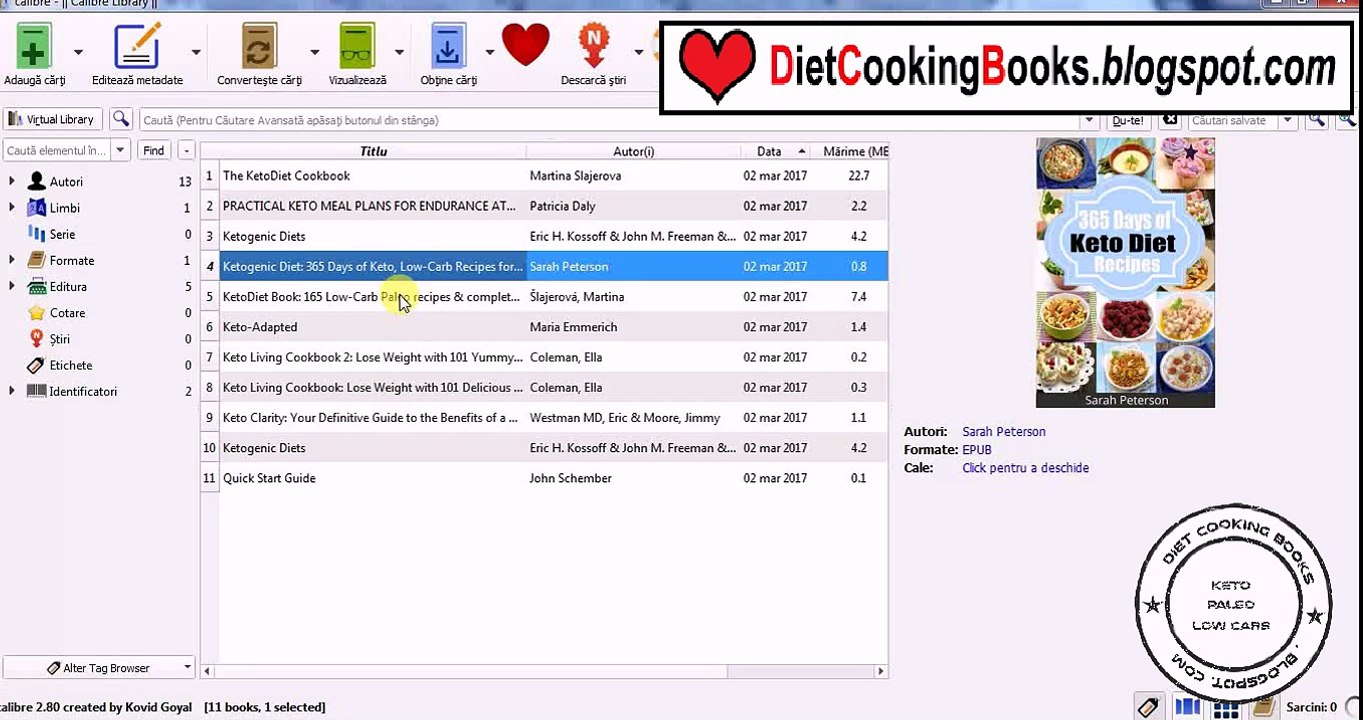Click the Obține cărți get books icon
The width and height of the screenshot is (1363, 720).
[x=448, y=46]
